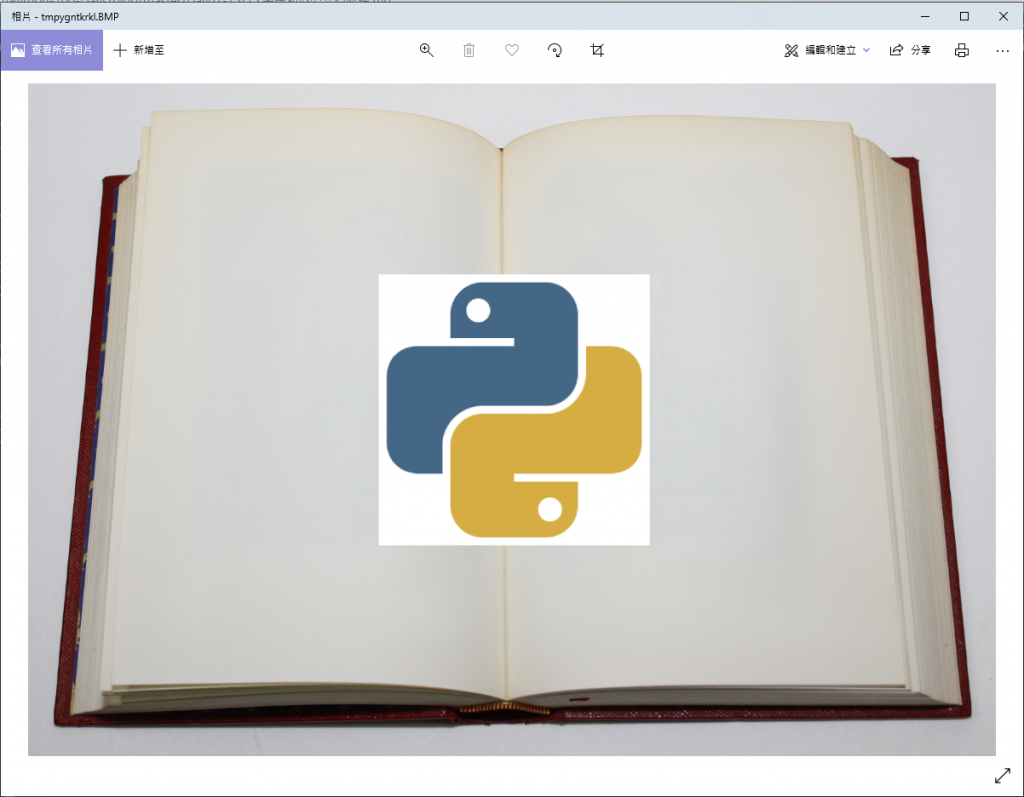This screenshot has height=797, width=1024.
Task: Open the 編輯和建立 menu
Action: tap(827, 50)
